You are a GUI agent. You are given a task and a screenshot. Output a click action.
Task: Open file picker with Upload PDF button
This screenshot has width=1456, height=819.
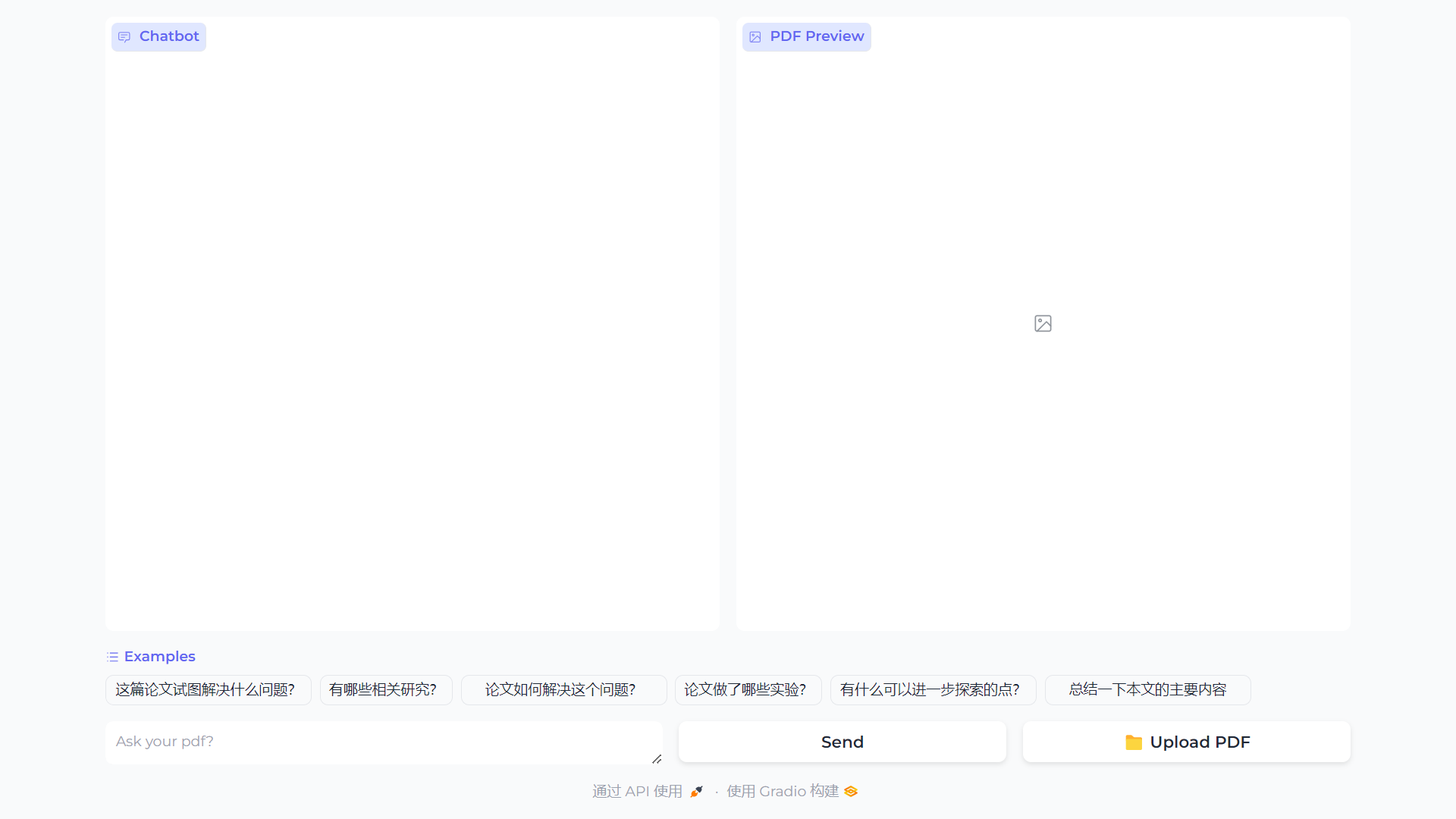1187,742
